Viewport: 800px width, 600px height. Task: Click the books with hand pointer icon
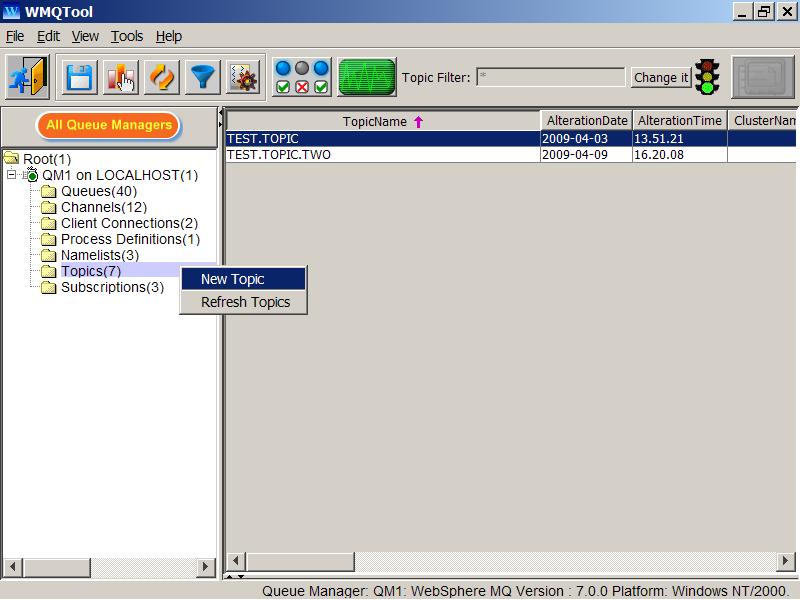click(120, 78)
